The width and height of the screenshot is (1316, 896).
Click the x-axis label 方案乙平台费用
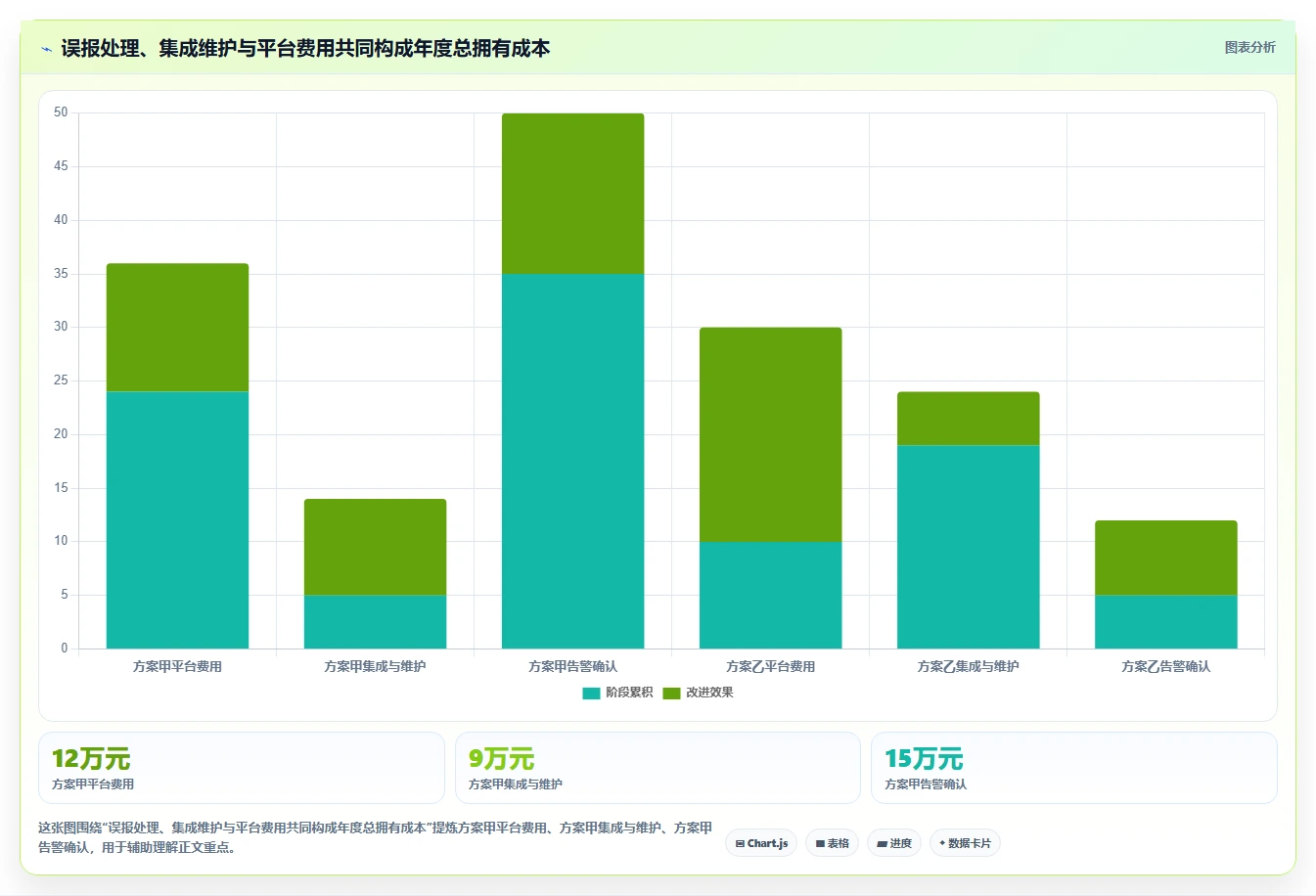click(770, 666)
